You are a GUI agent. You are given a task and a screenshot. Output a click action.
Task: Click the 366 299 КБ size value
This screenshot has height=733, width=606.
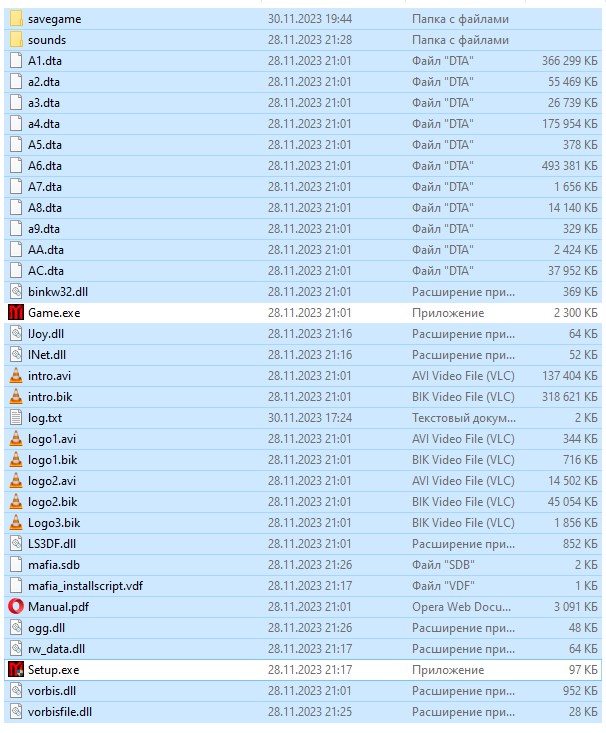[570, 61]
